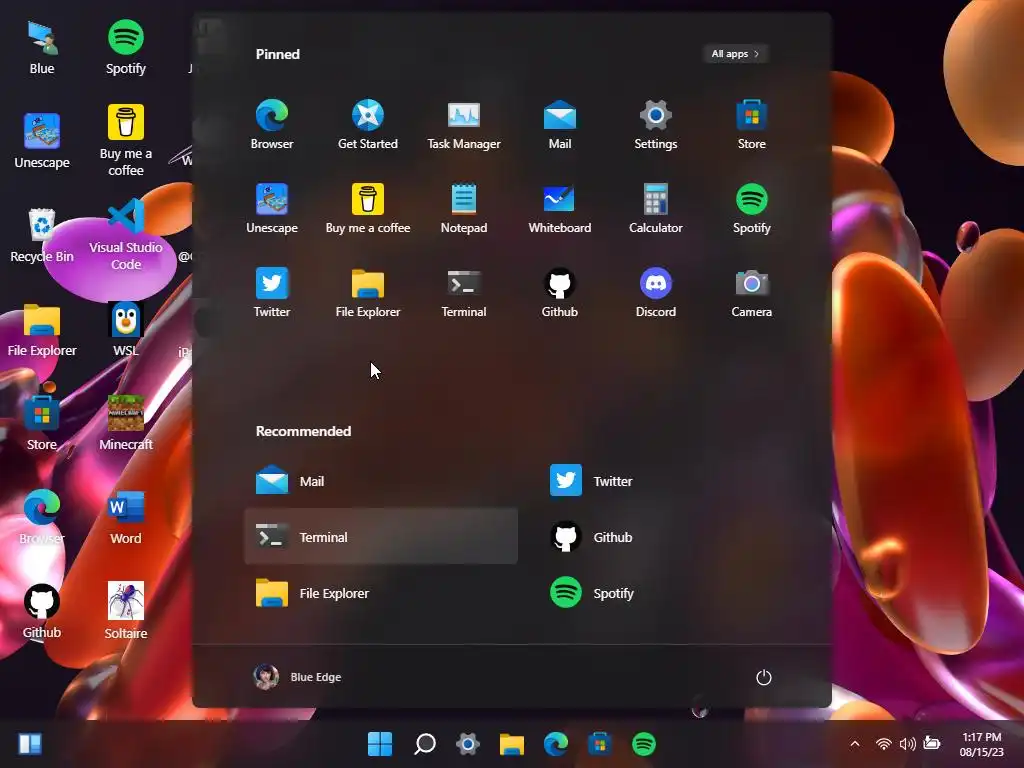The width and height of the screenshot is (1024, 768).
Task: Select Store desktop shortcut
Action: tap(42, 424)
